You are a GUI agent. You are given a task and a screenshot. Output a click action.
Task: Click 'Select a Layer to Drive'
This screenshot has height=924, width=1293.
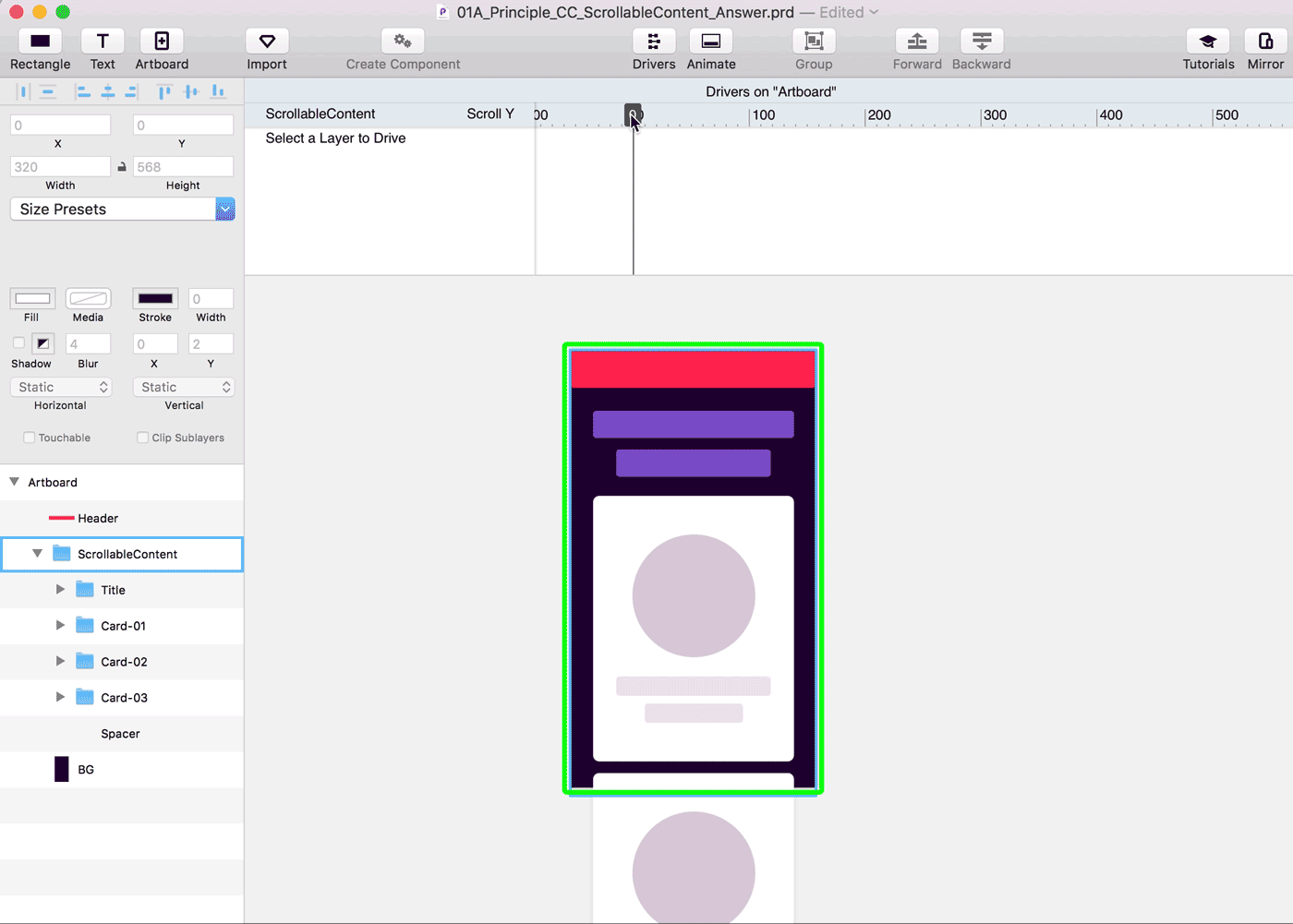pos(335,138)
